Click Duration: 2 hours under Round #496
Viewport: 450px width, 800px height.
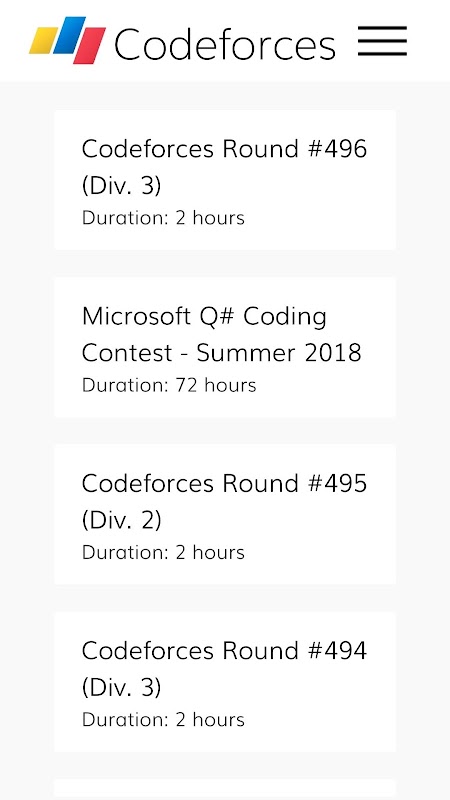pos(163,218)
